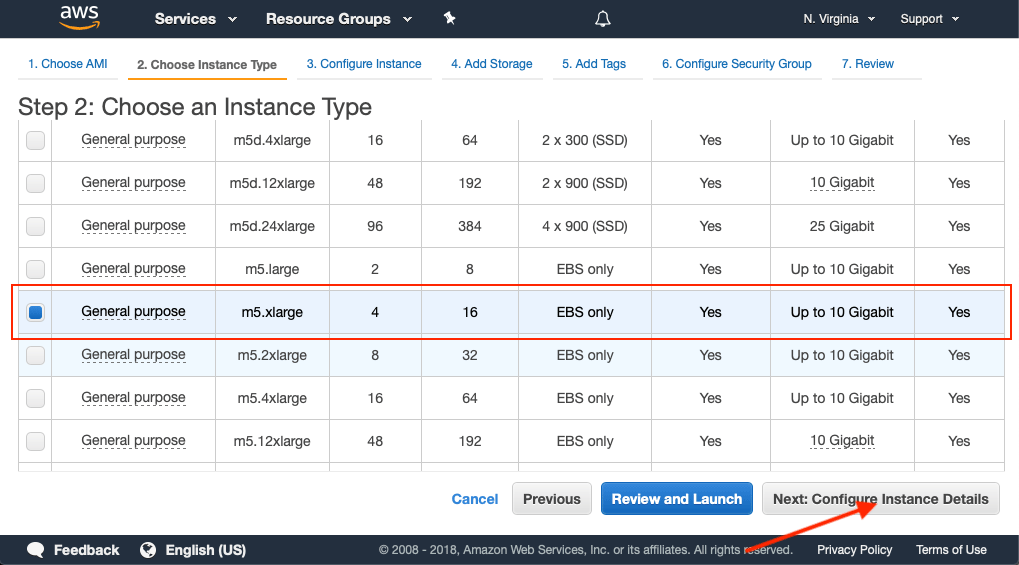The width and height of the screenshot is (1019, 565).
Task: Click the Feedback speech bubble icon
Action: pos(36,550)
